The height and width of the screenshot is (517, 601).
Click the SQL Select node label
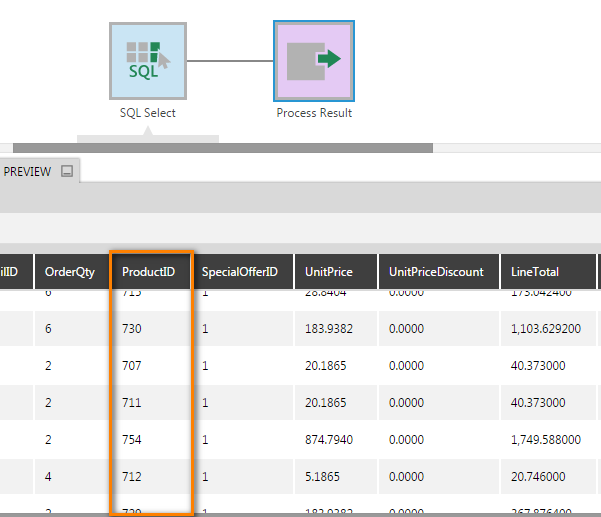coord(148,113)
